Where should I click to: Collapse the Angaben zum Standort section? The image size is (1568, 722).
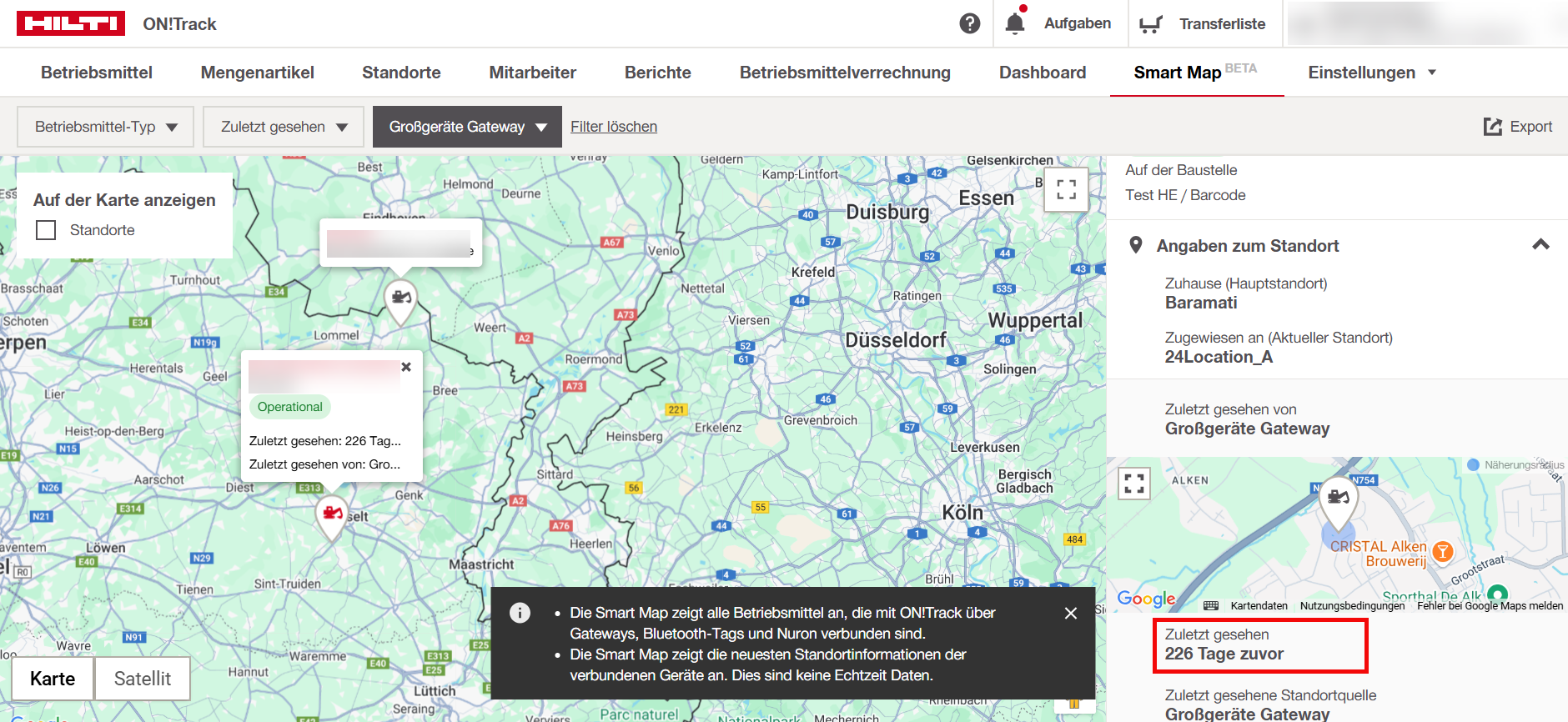click(x=1540, y=245)
